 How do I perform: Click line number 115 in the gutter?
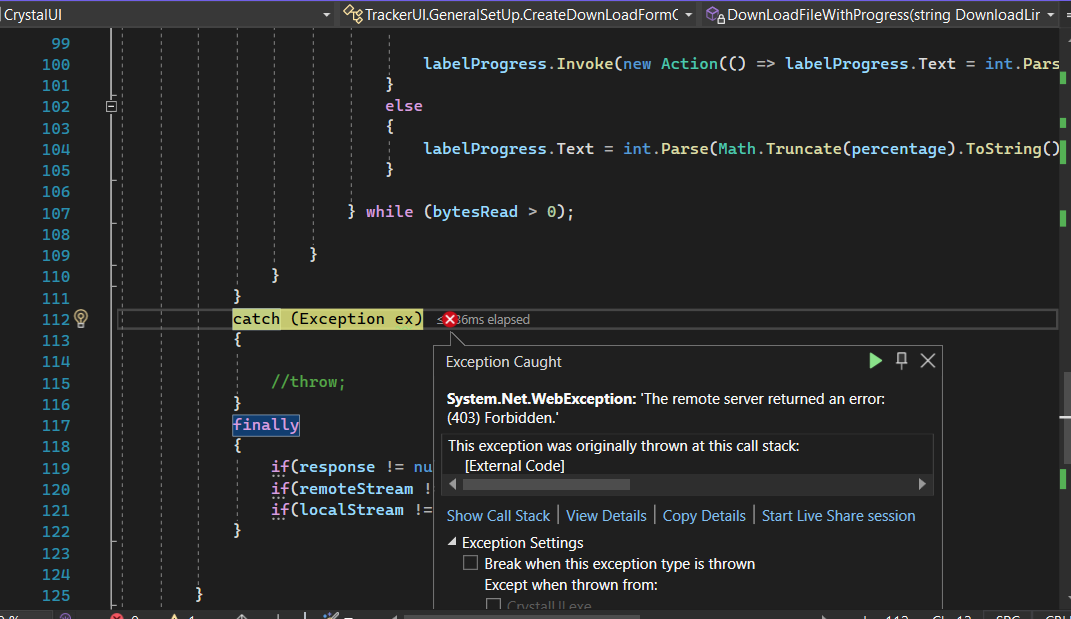coord(56,383)
